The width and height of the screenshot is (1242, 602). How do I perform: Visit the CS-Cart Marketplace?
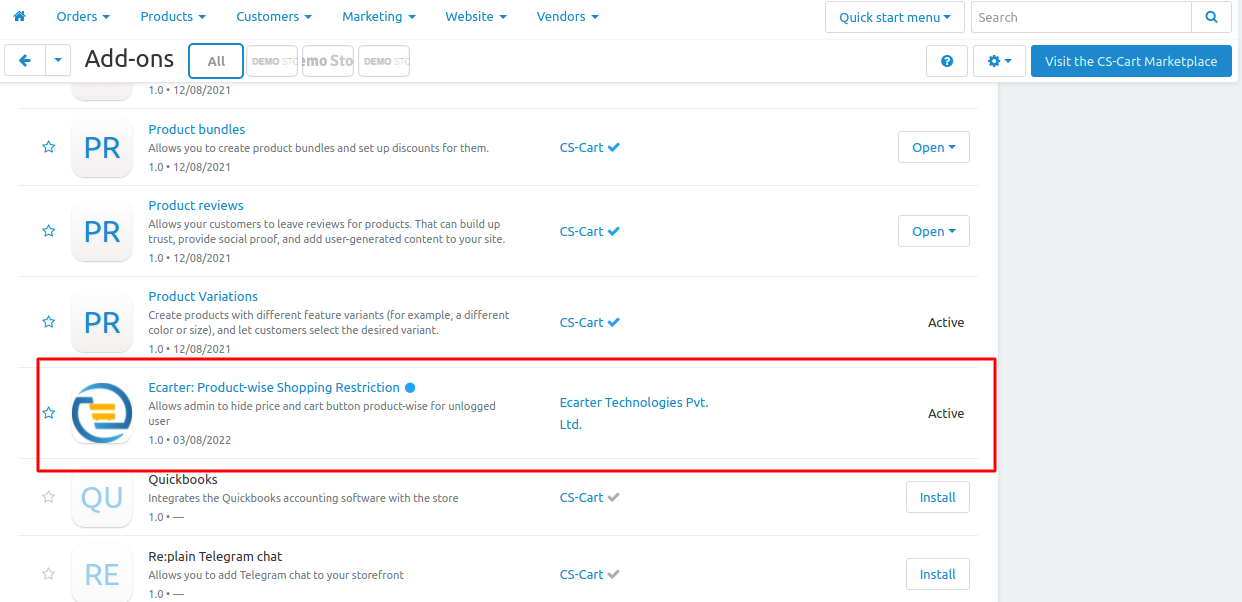point(1131,61)
